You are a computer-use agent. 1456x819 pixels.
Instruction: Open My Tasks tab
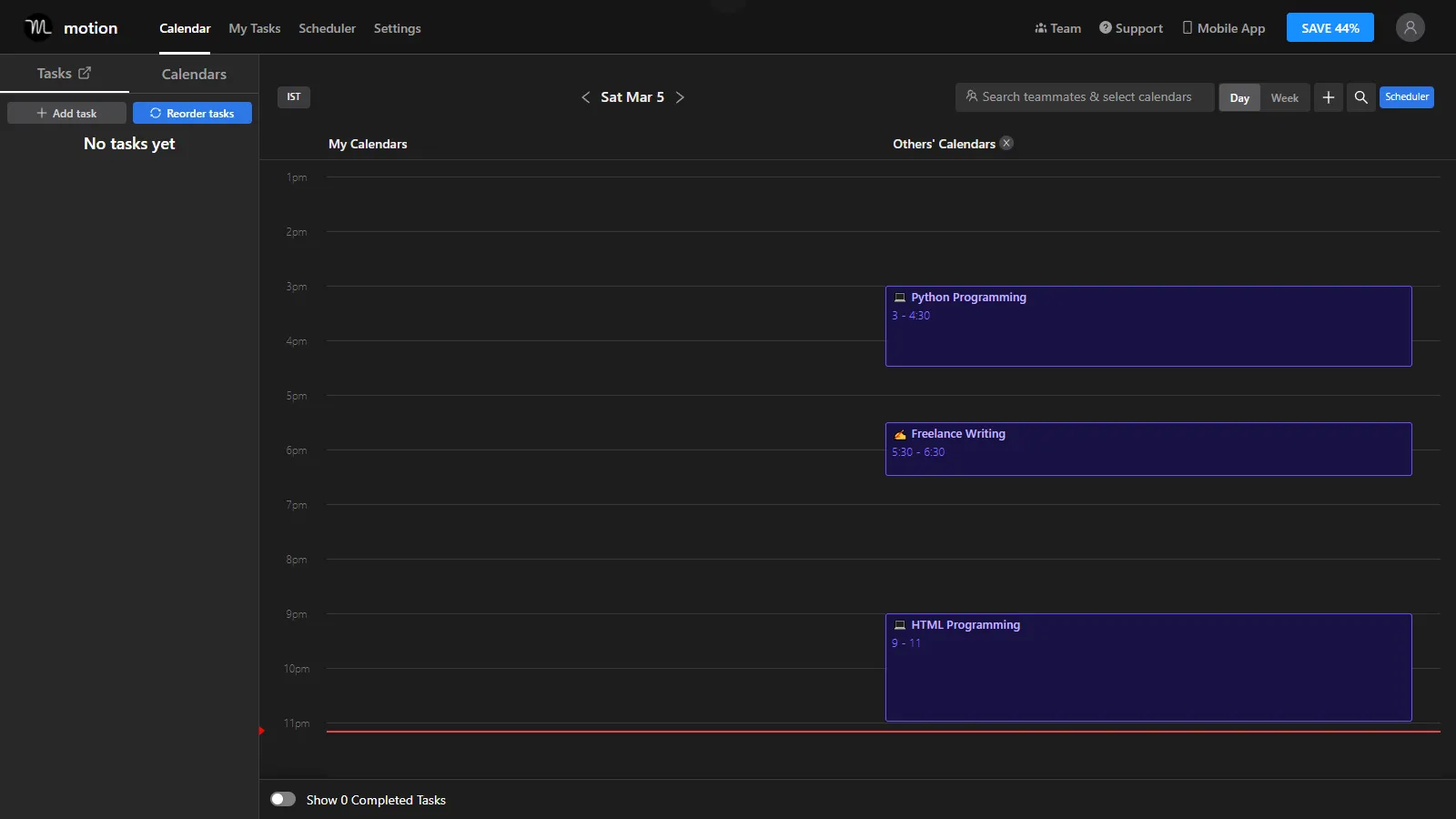tap(254, 28)
